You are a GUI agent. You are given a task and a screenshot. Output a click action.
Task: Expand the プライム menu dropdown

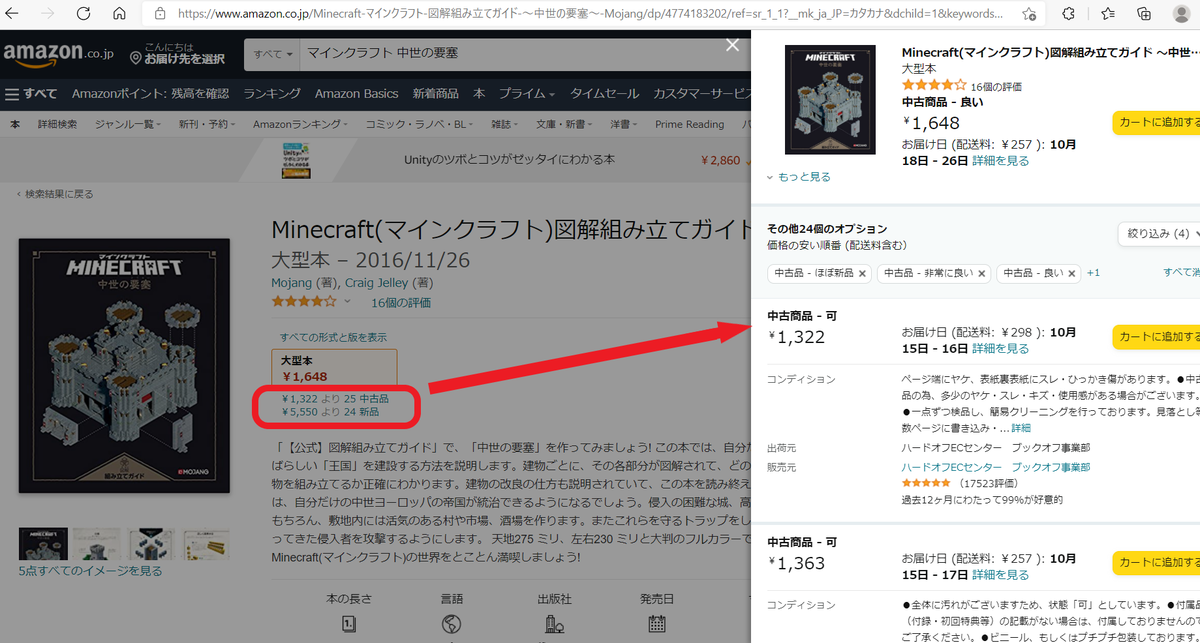pyautogui.click(x=526, y=94)
